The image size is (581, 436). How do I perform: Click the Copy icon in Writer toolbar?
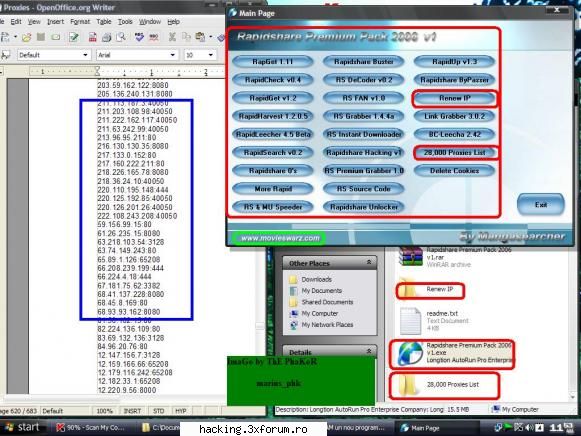tap(186, 37)
